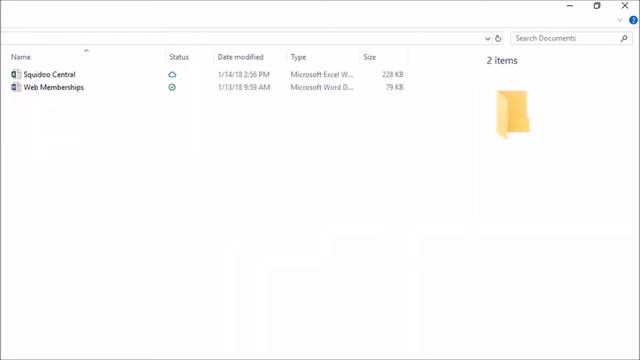640x360 pixels.
Task: Select the Web Memberships file name
Action: point(53,87)
